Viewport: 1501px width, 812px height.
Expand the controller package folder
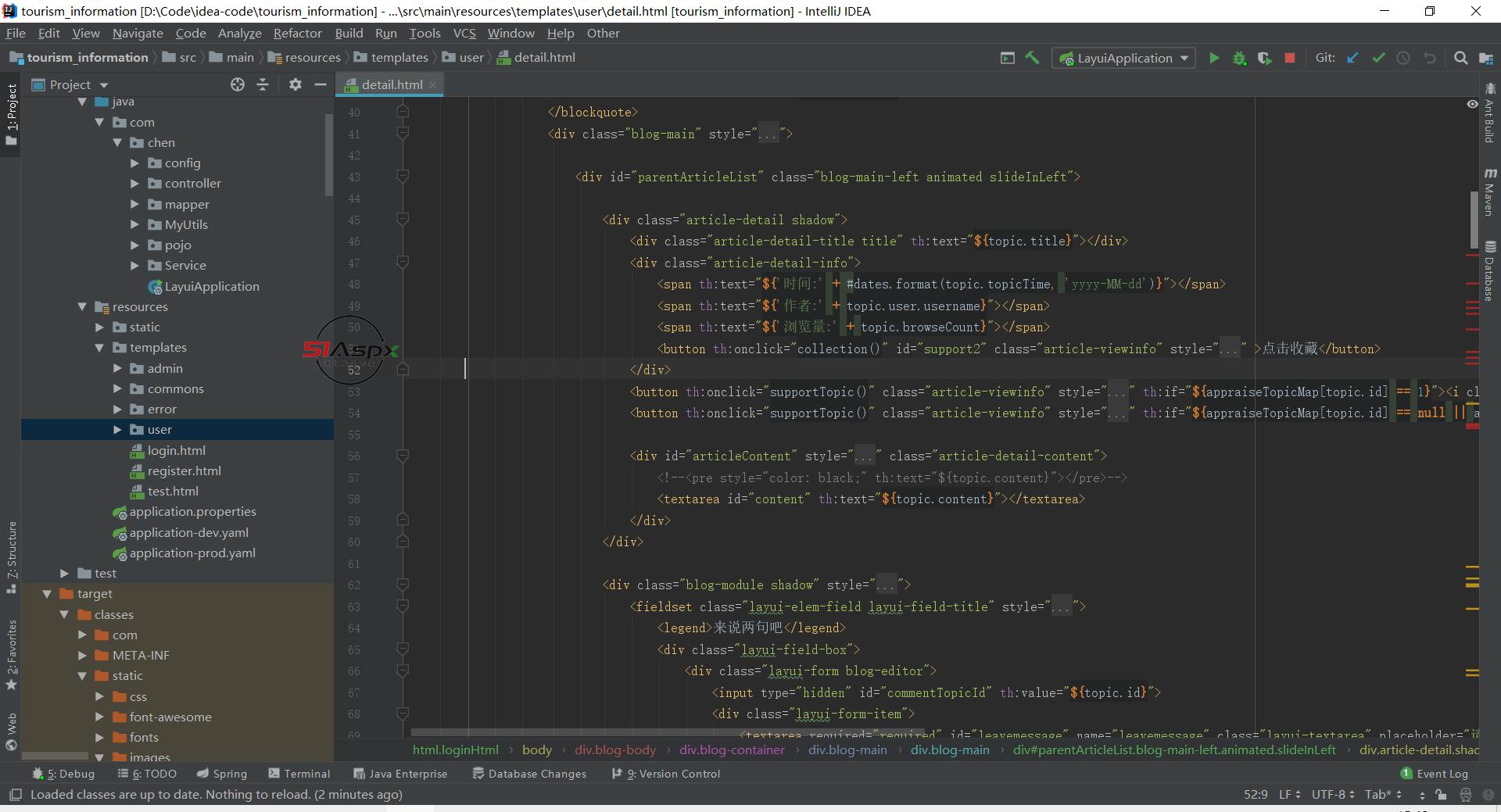click(134, 184)
